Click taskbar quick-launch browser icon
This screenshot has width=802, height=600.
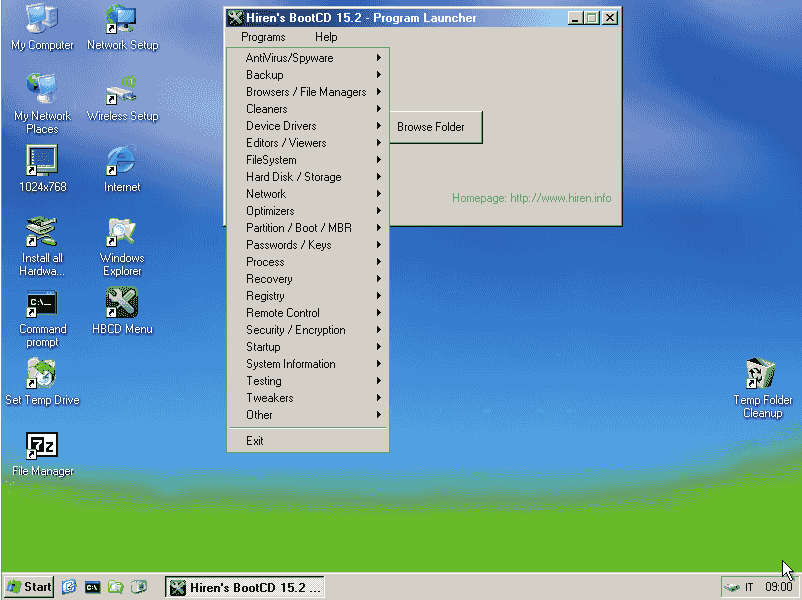coord(69,587)
